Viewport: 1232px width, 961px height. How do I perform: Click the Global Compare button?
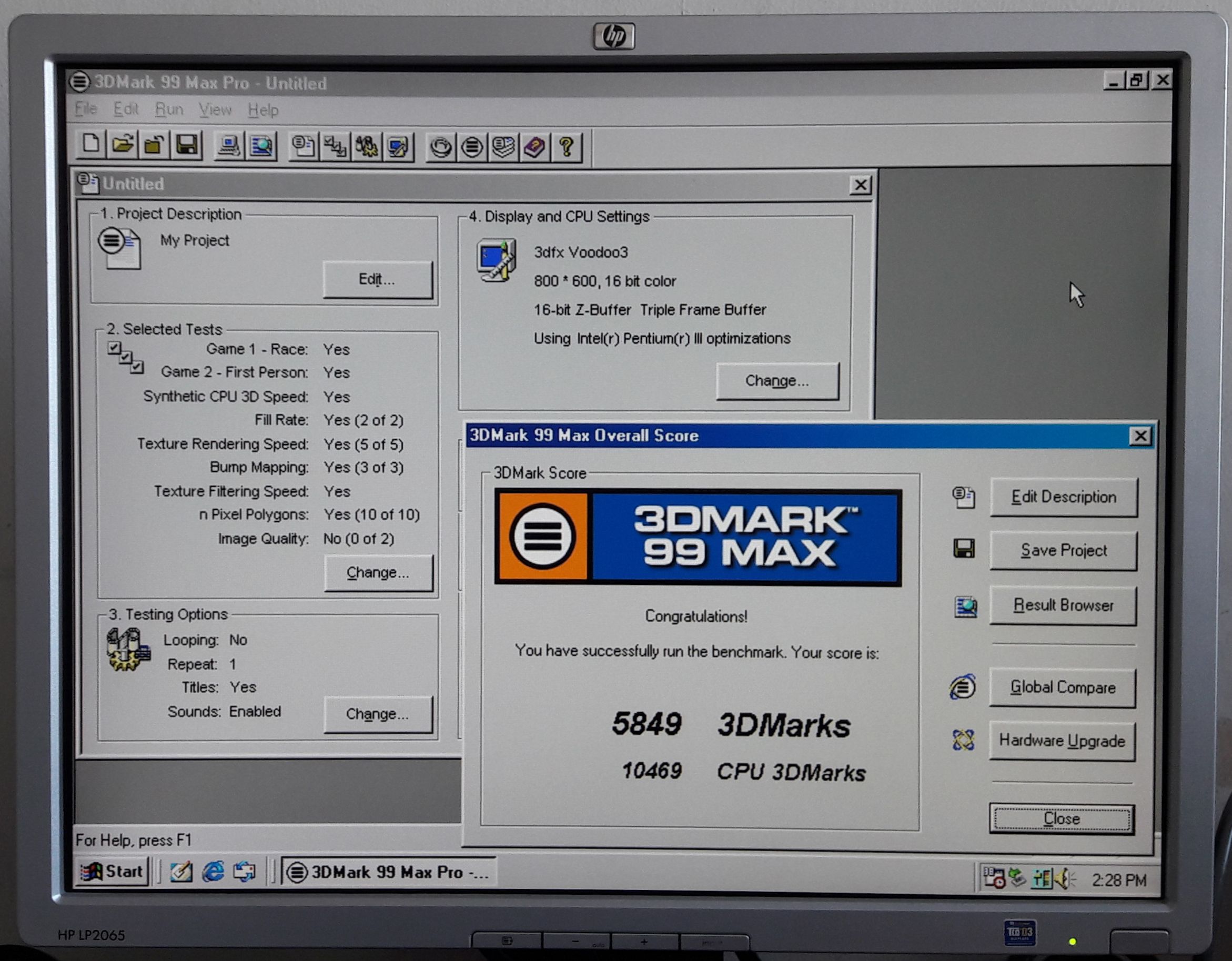(1063, 687)
